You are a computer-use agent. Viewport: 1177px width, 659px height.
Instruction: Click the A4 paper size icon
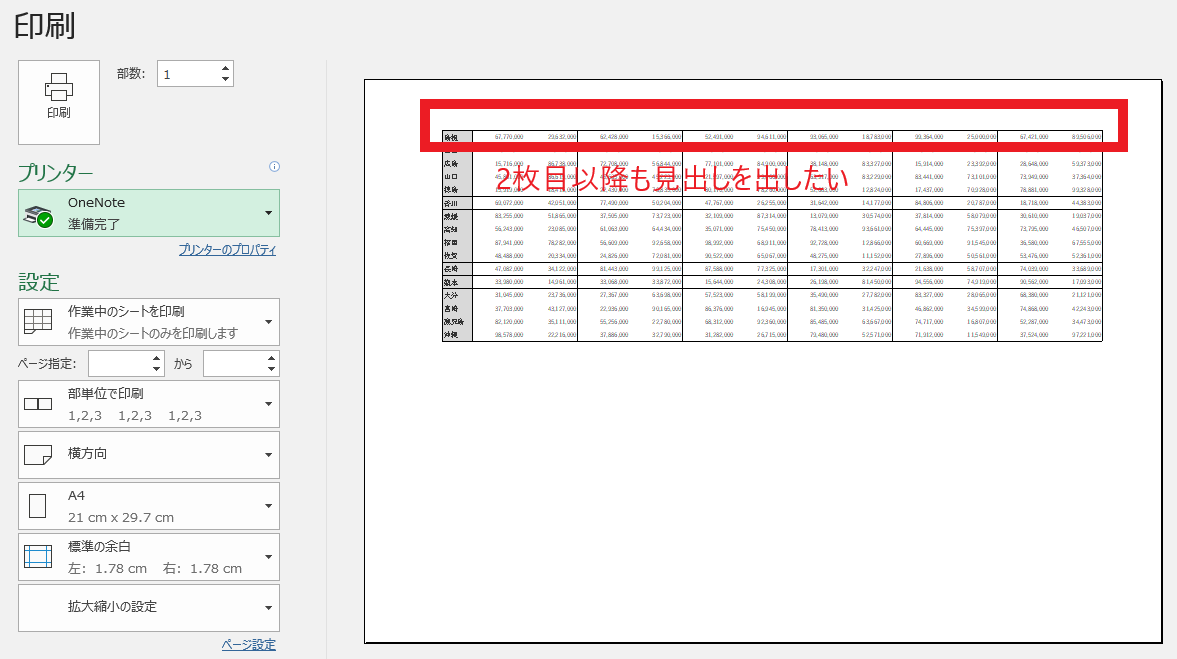38,506
